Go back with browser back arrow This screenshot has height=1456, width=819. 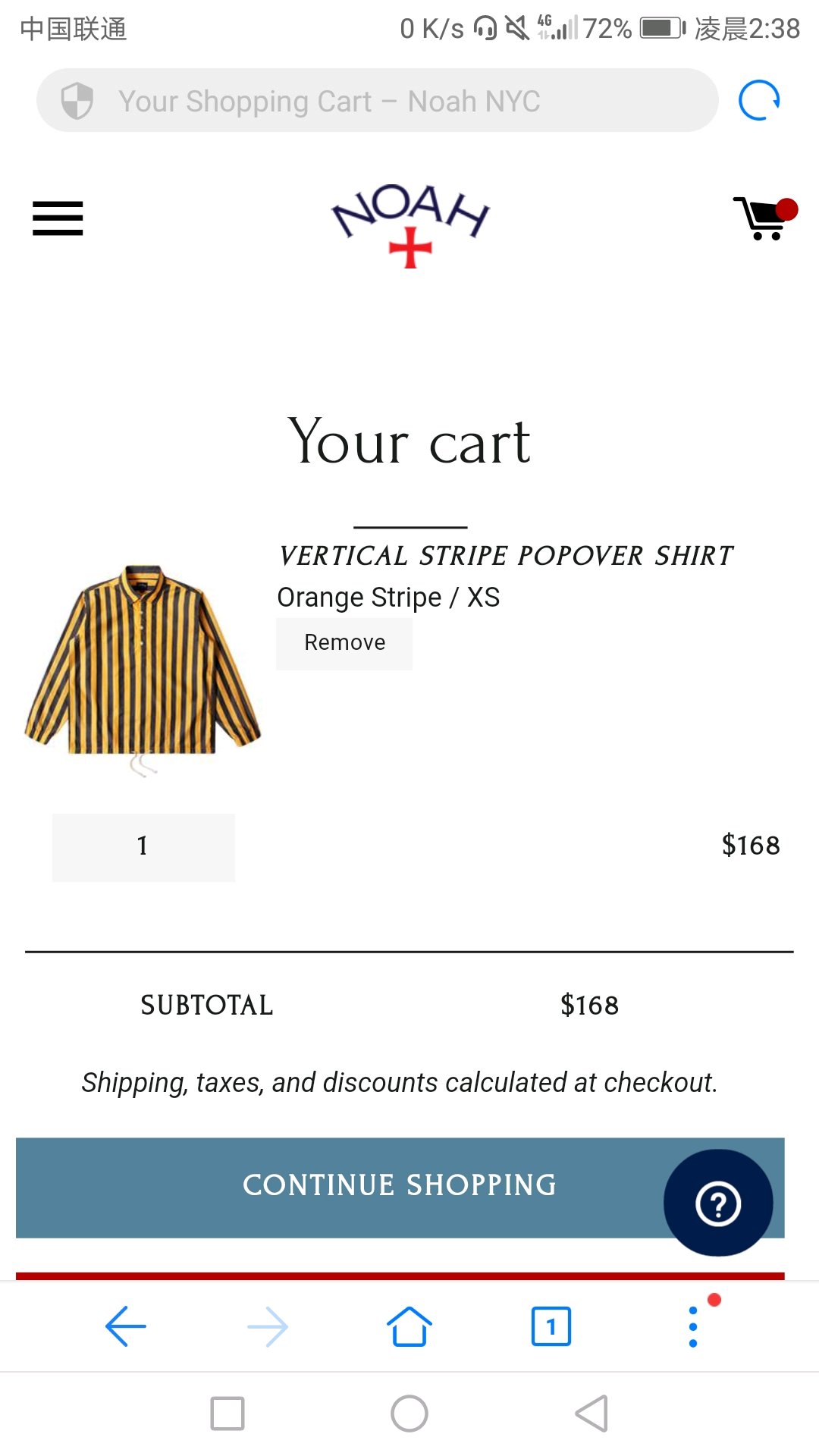[126, 1326]
